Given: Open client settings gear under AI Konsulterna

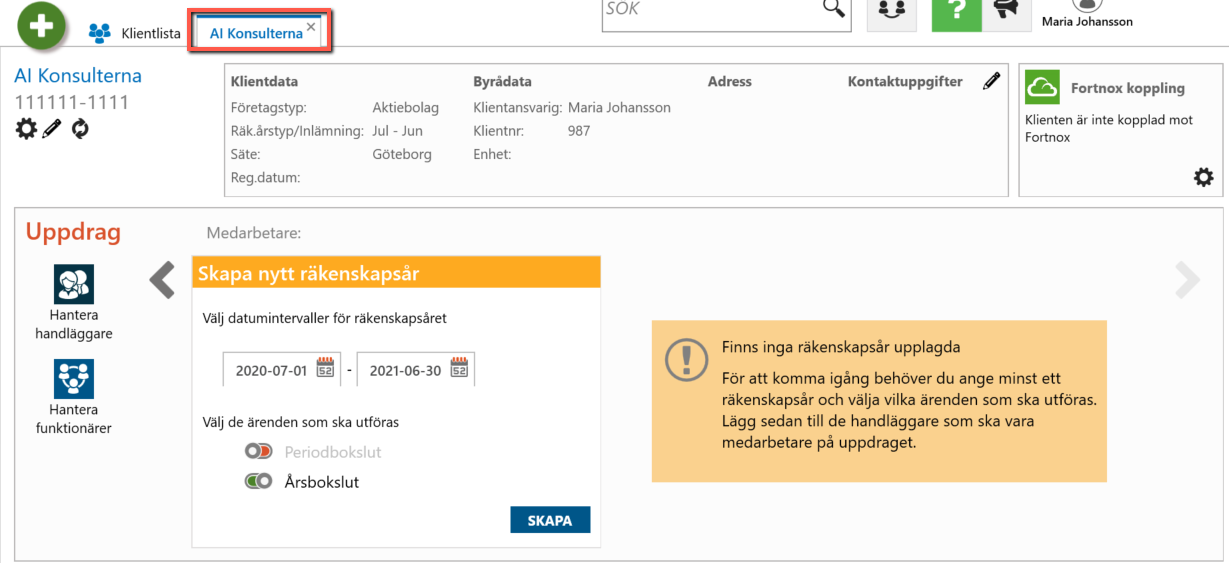Looking at the screenshot, I should pyautogui.click(x=26, y=128).
